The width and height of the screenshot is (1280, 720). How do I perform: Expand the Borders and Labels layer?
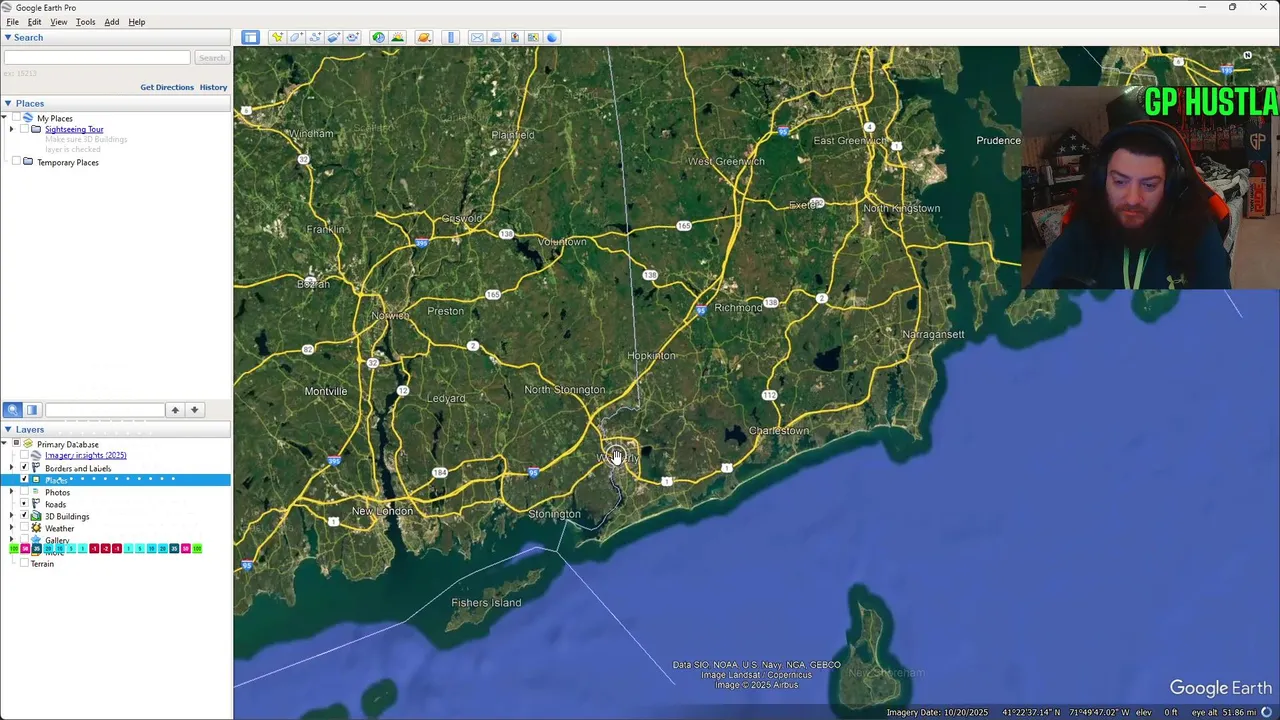point(12,468)
